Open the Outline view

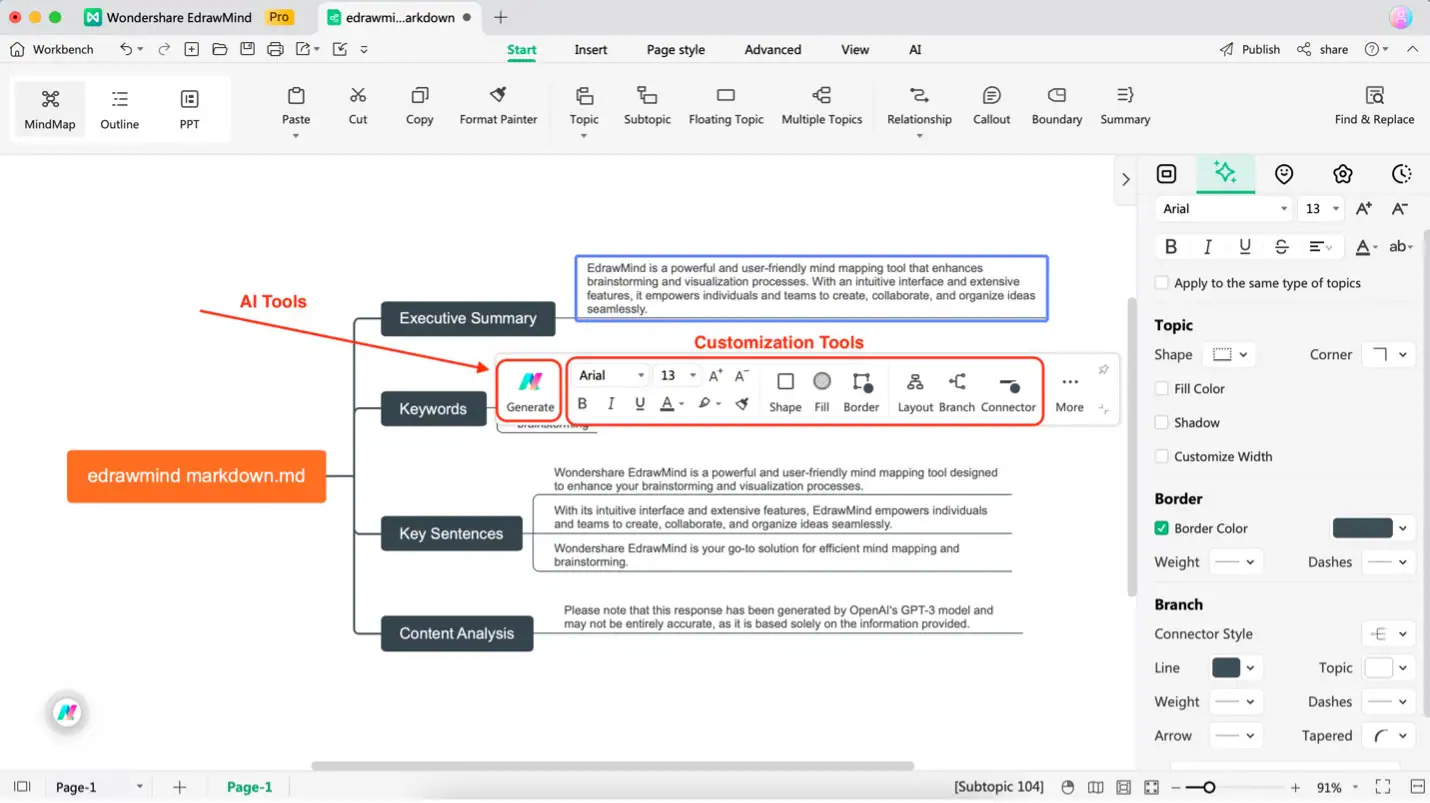[120, 109]
